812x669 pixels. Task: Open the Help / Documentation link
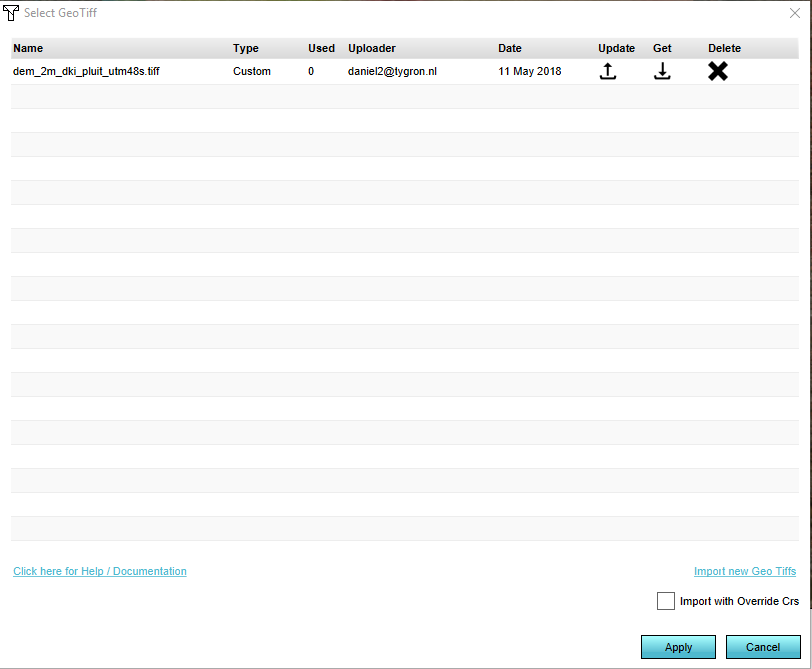point(100,571)
